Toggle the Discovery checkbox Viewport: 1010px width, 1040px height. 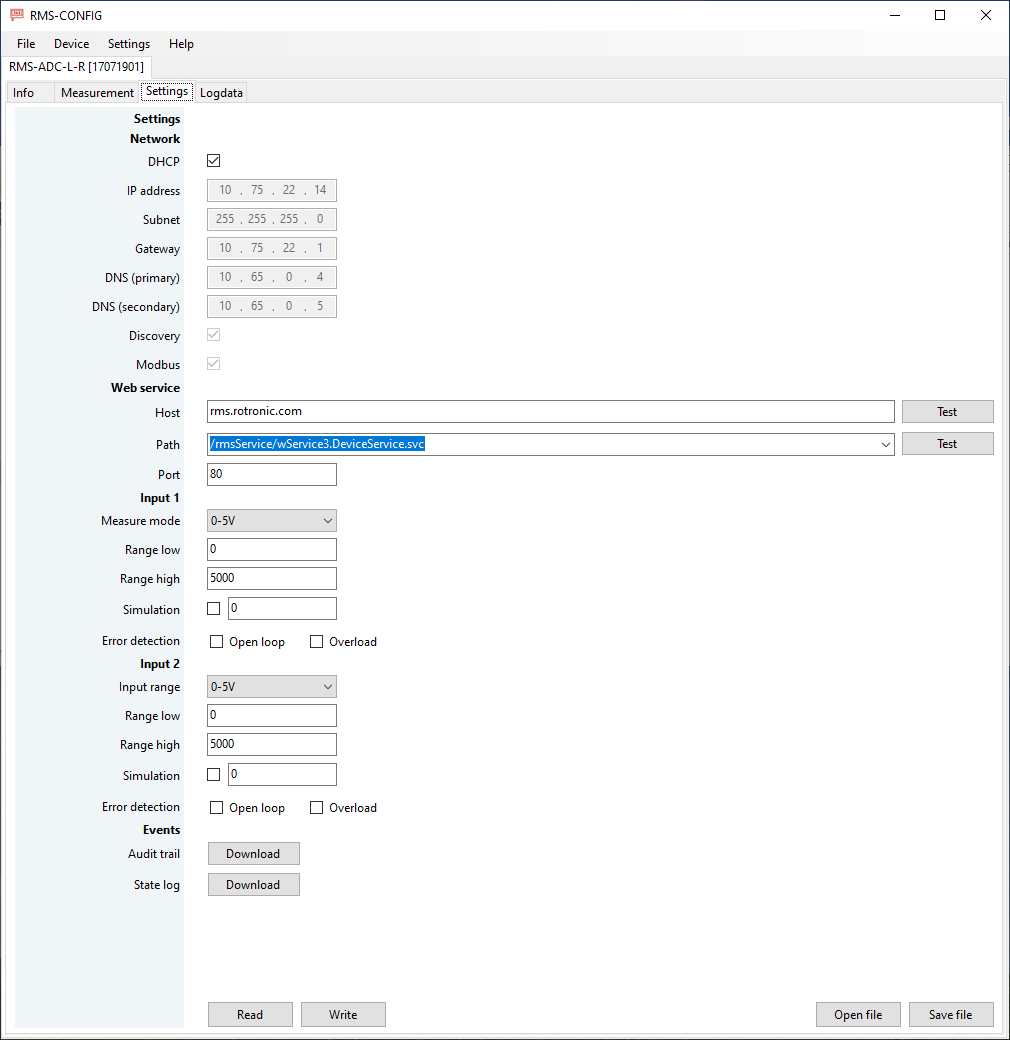(x=214, y=335)
